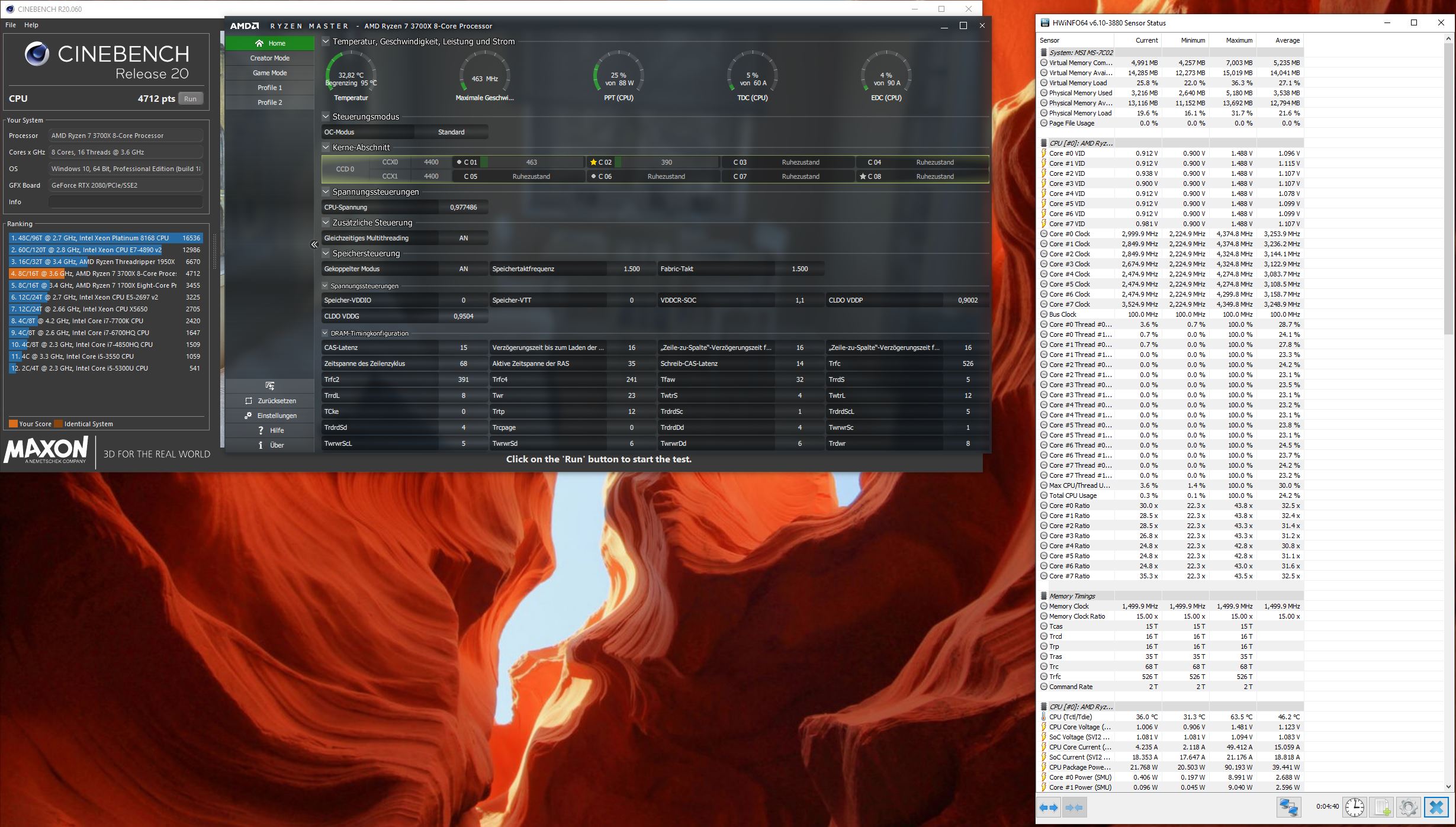Open the Cinebench File menu
The height and width of the screenshot is (827, 1456).
[11, 25]
